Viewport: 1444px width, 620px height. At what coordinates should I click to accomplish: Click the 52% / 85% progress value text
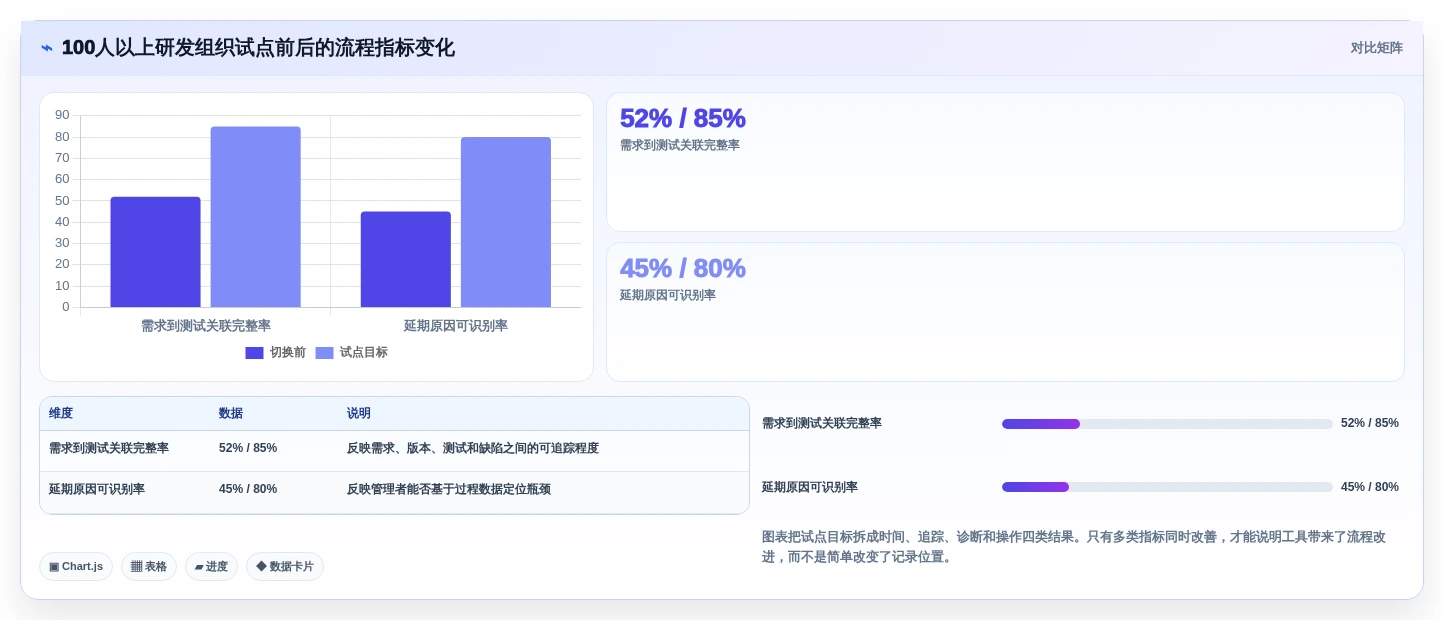pos(1370,424)
